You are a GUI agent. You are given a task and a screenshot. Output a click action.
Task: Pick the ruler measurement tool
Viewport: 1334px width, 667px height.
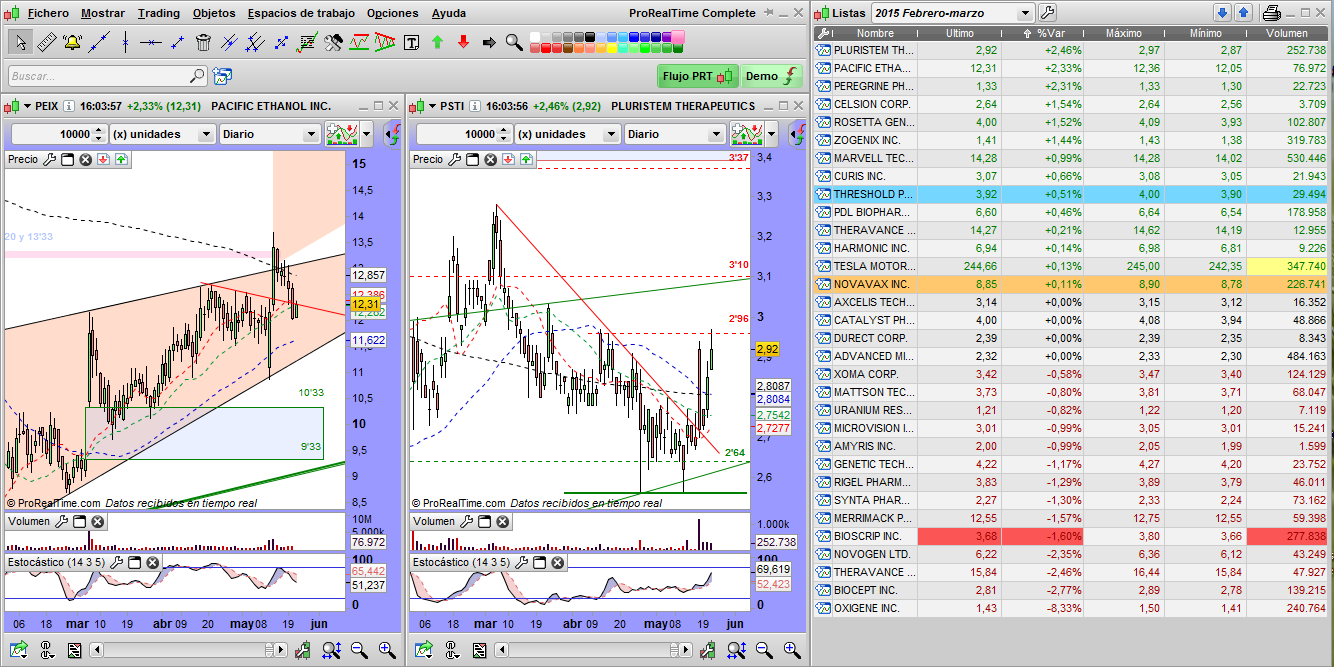pos(46,42)
